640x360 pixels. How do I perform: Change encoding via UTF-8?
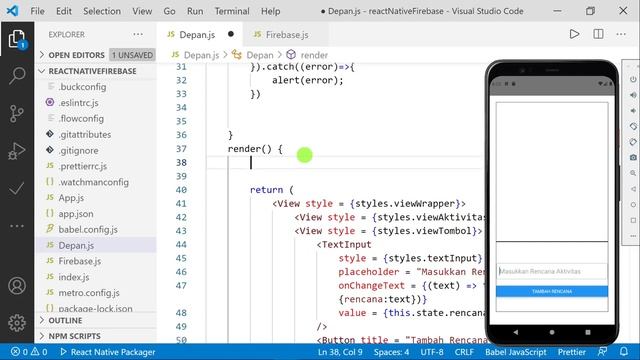tap(432, 352)
